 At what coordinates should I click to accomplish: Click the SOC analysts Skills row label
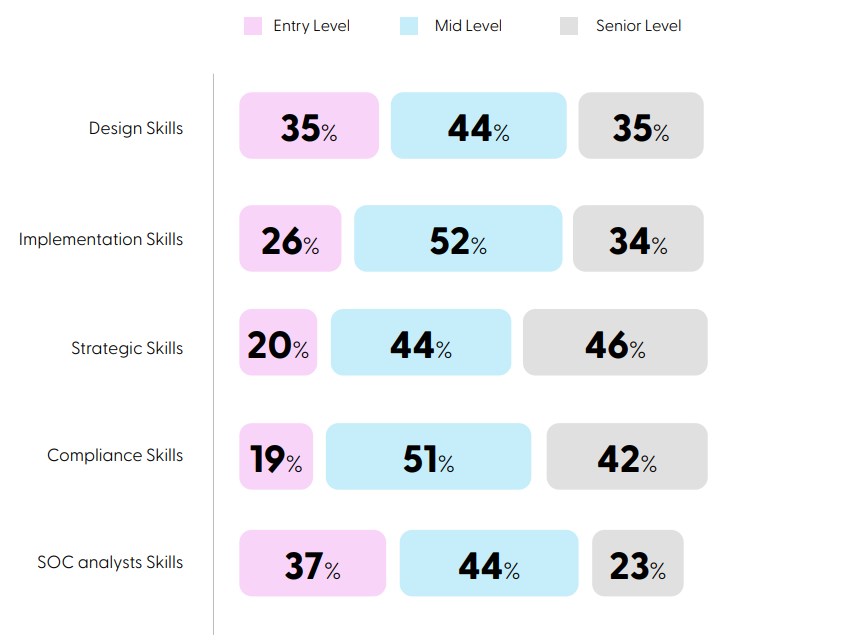(110, 562)
